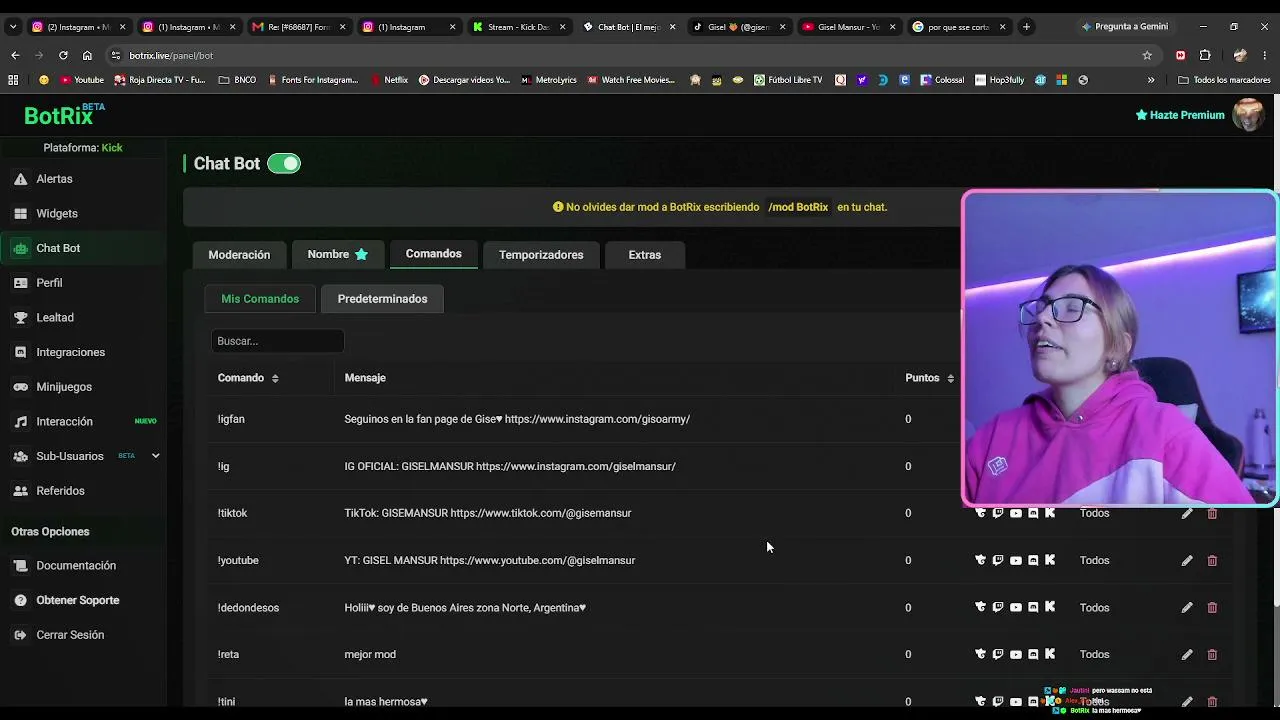Switch to the Nombre tab
This screenshot has width=1280, height=720.
click(338, 255)
